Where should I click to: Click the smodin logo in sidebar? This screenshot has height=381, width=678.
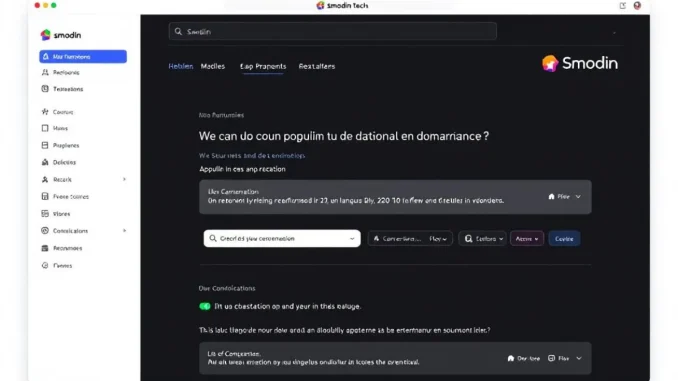click(x=61, y=35)
